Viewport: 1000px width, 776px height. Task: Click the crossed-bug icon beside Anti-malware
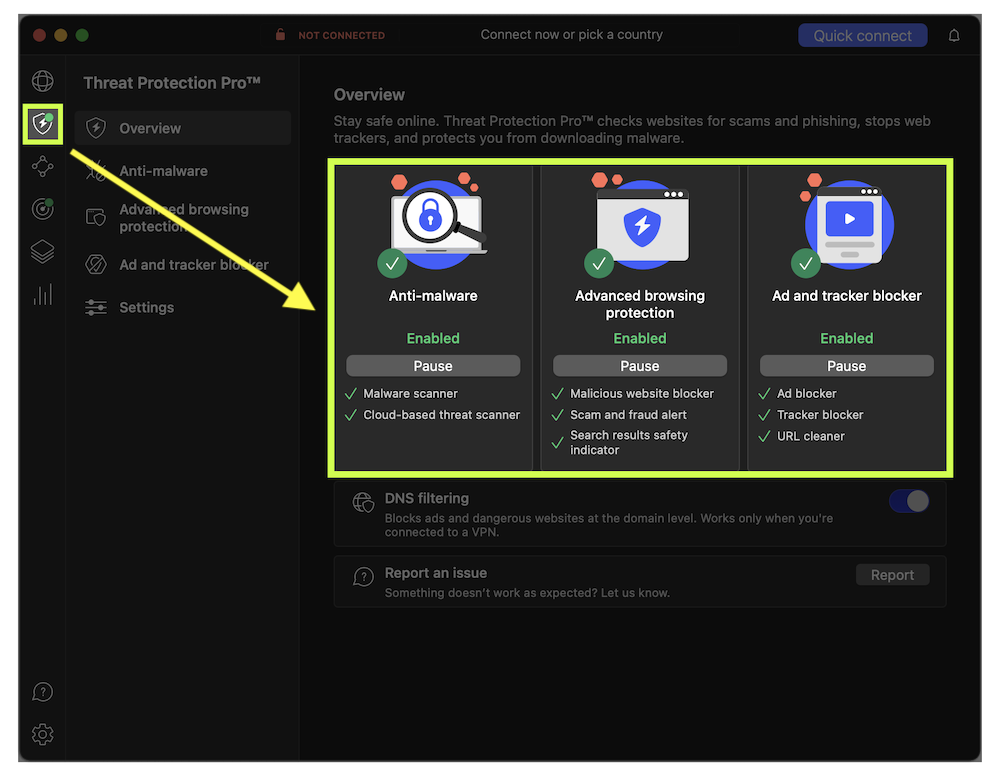click(x=96, y=171)
